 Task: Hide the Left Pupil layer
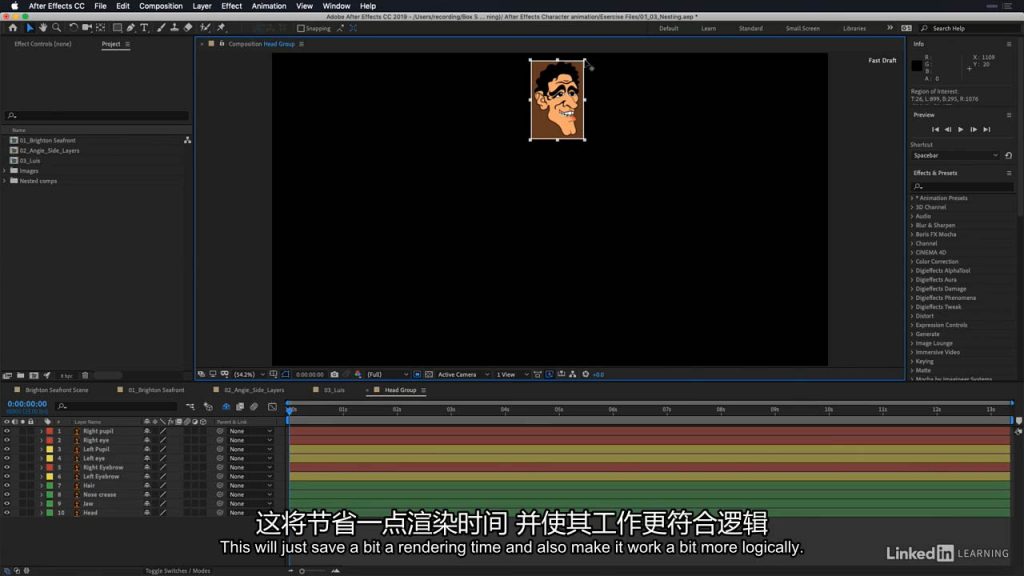coord(7,449)
